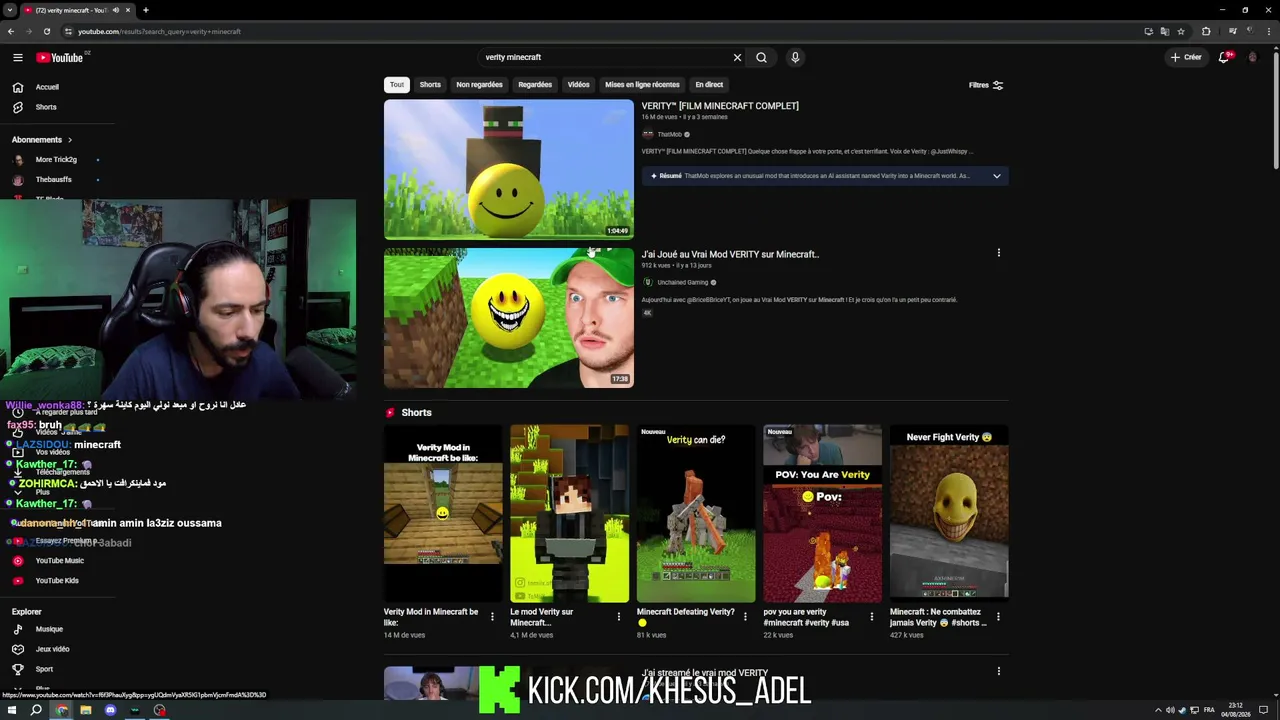The height and width of the screenshot is (720, 1280).
Task: Click the Créer button
Action: click(x=1186, y=57)
